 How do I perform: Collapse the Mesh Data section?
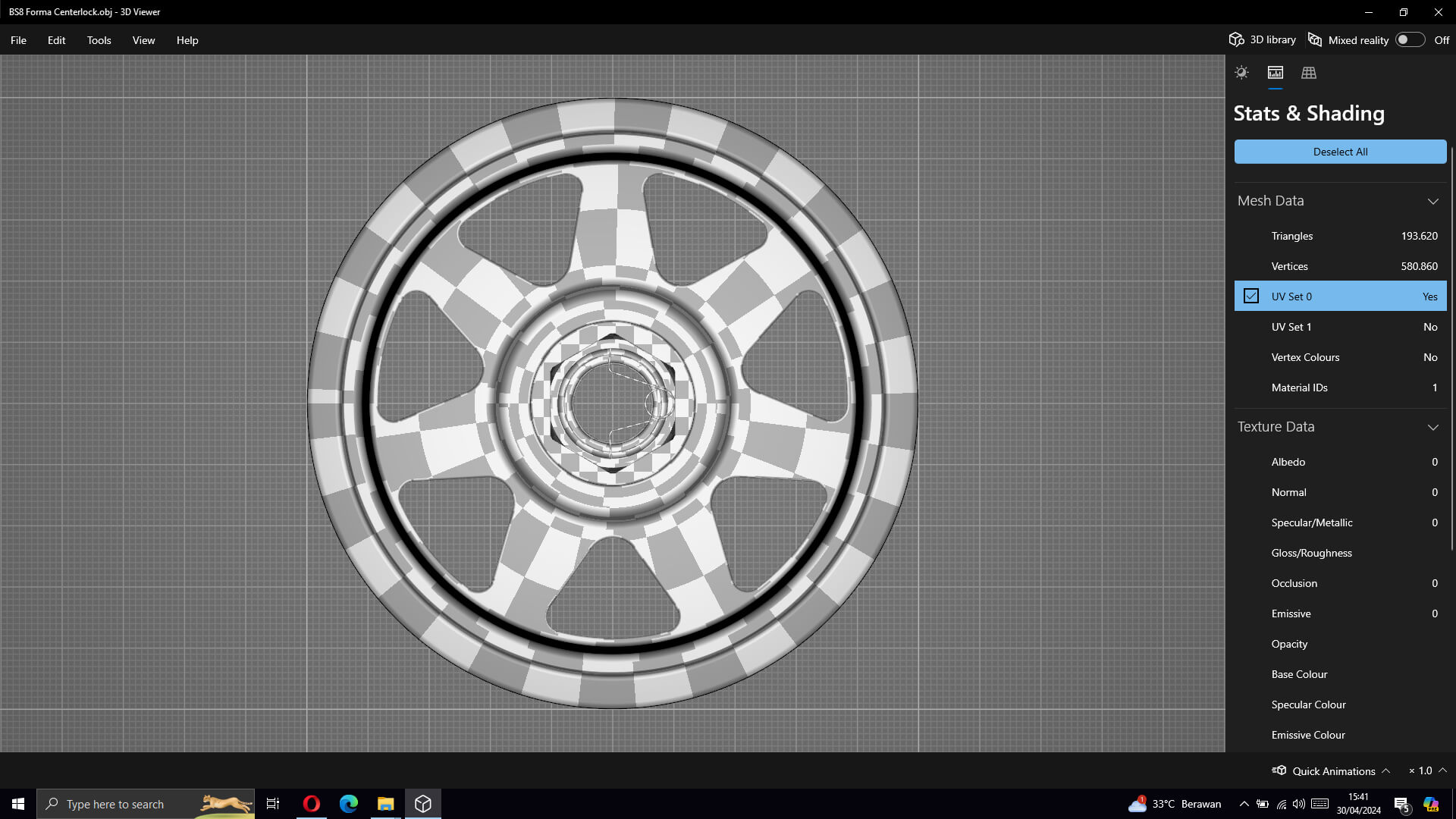pos(1432,201)
